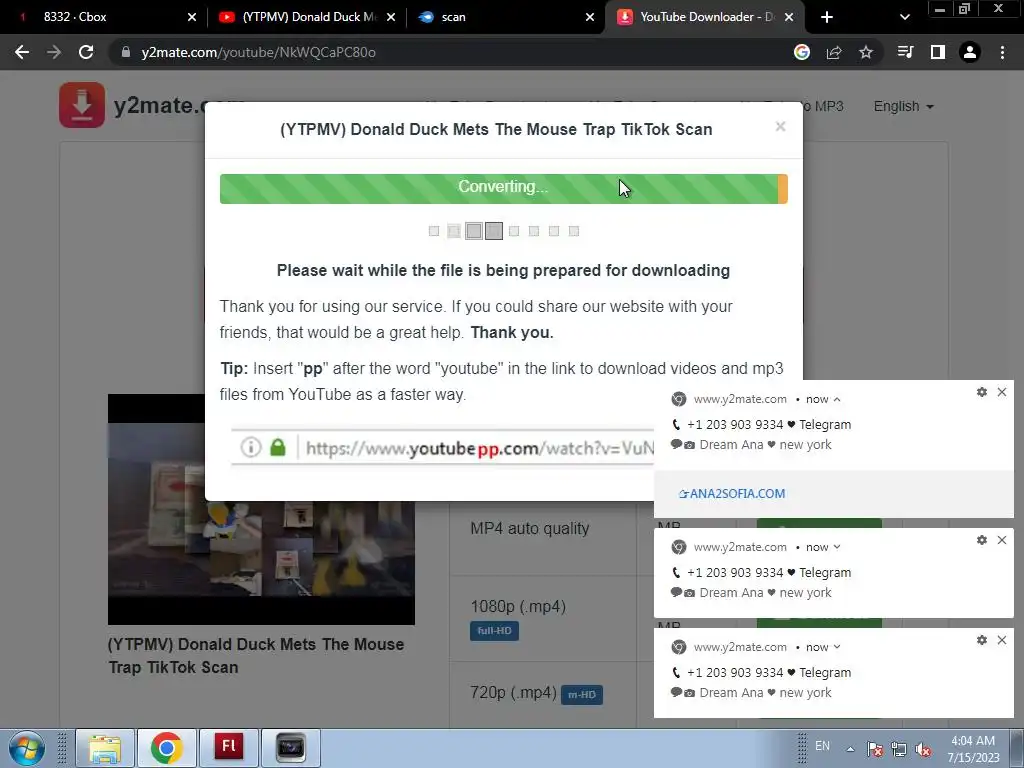Dismiss the bottom y2mate notification
This screenshot has height=768, width=1024.
tap(1002, 640)
